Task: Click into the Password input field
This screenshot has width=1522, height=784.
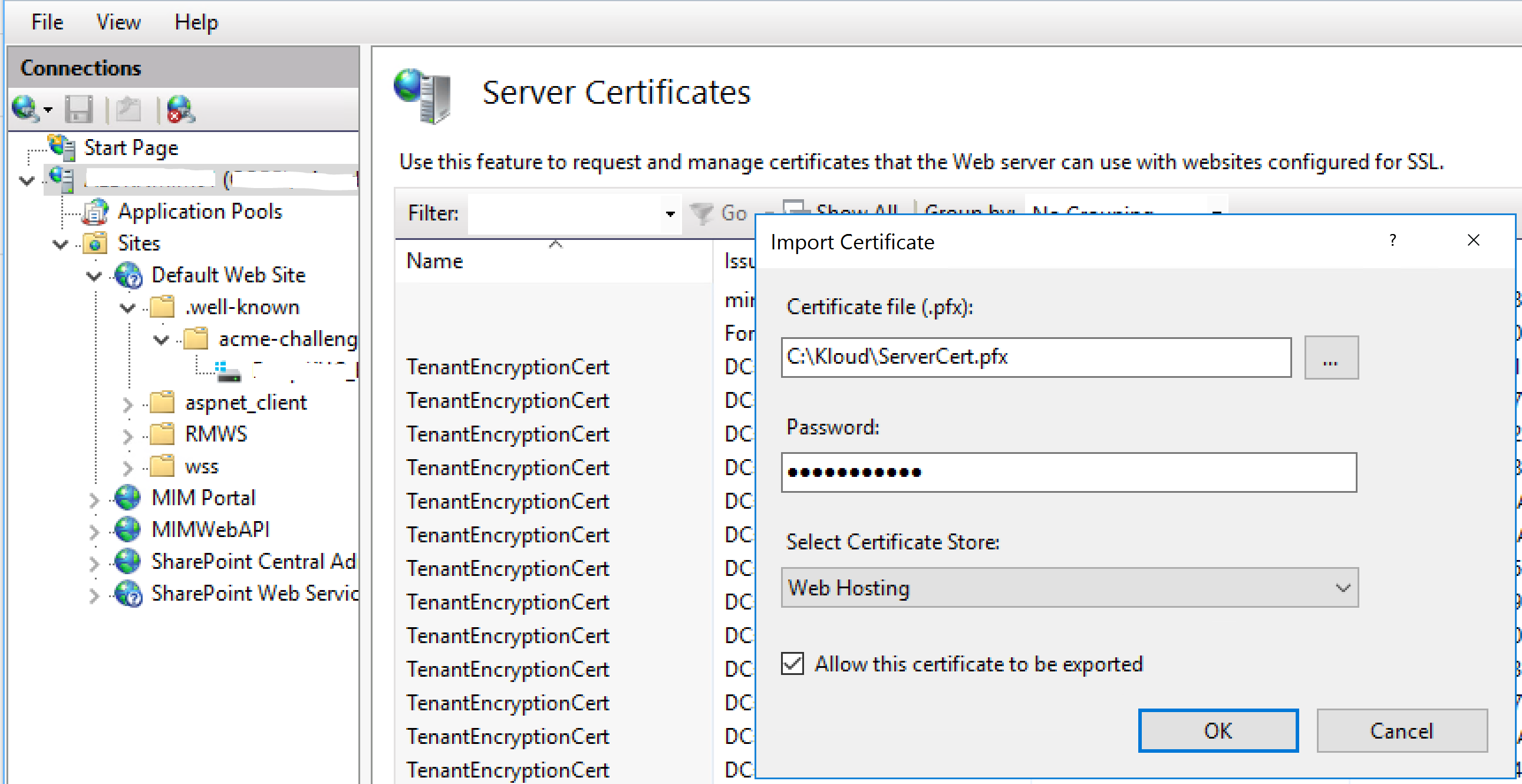Action: pyautogui.click(x=1068, y=472)
